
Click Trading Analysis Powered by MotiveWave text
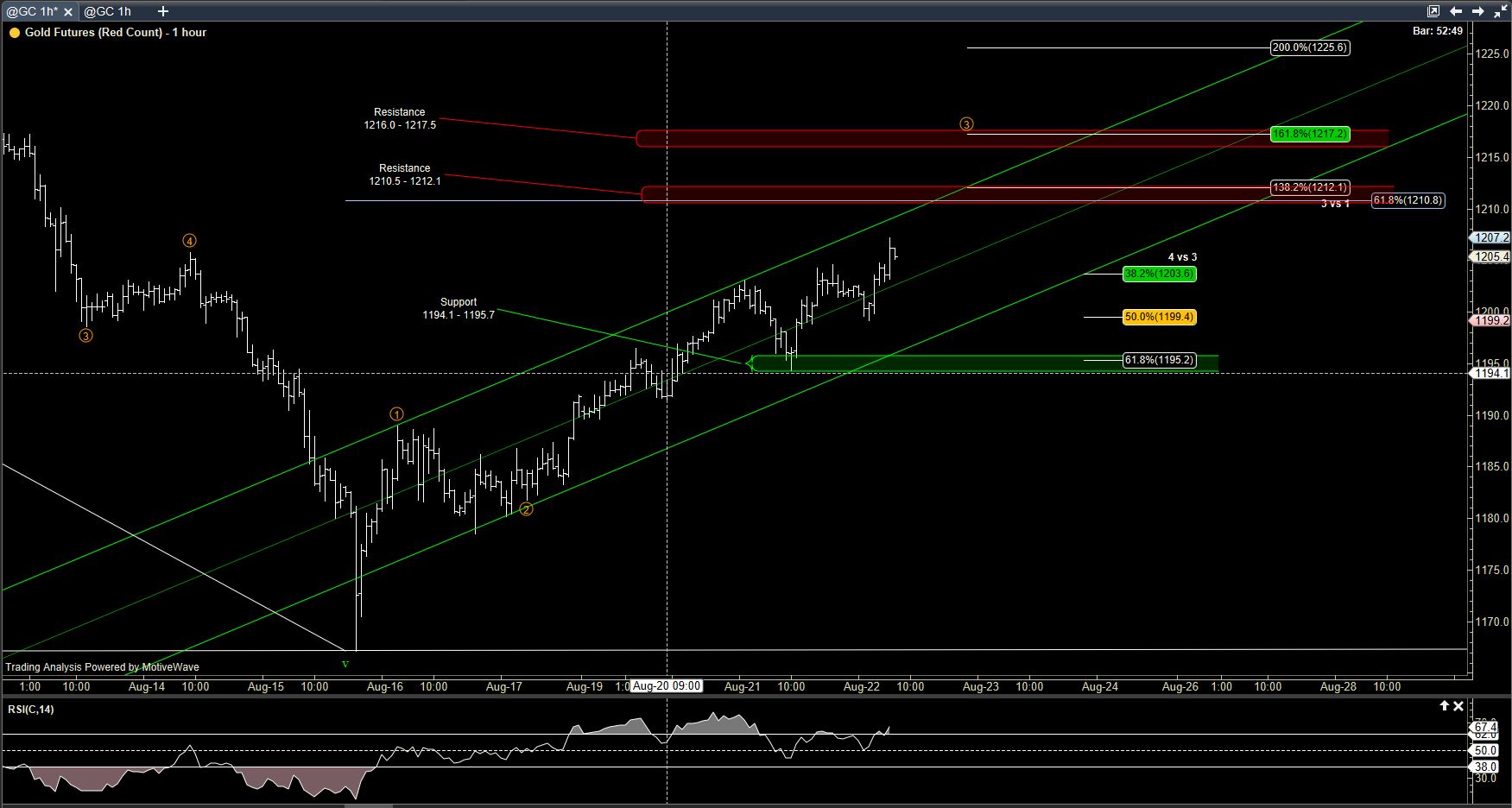(x=103, y=667)
